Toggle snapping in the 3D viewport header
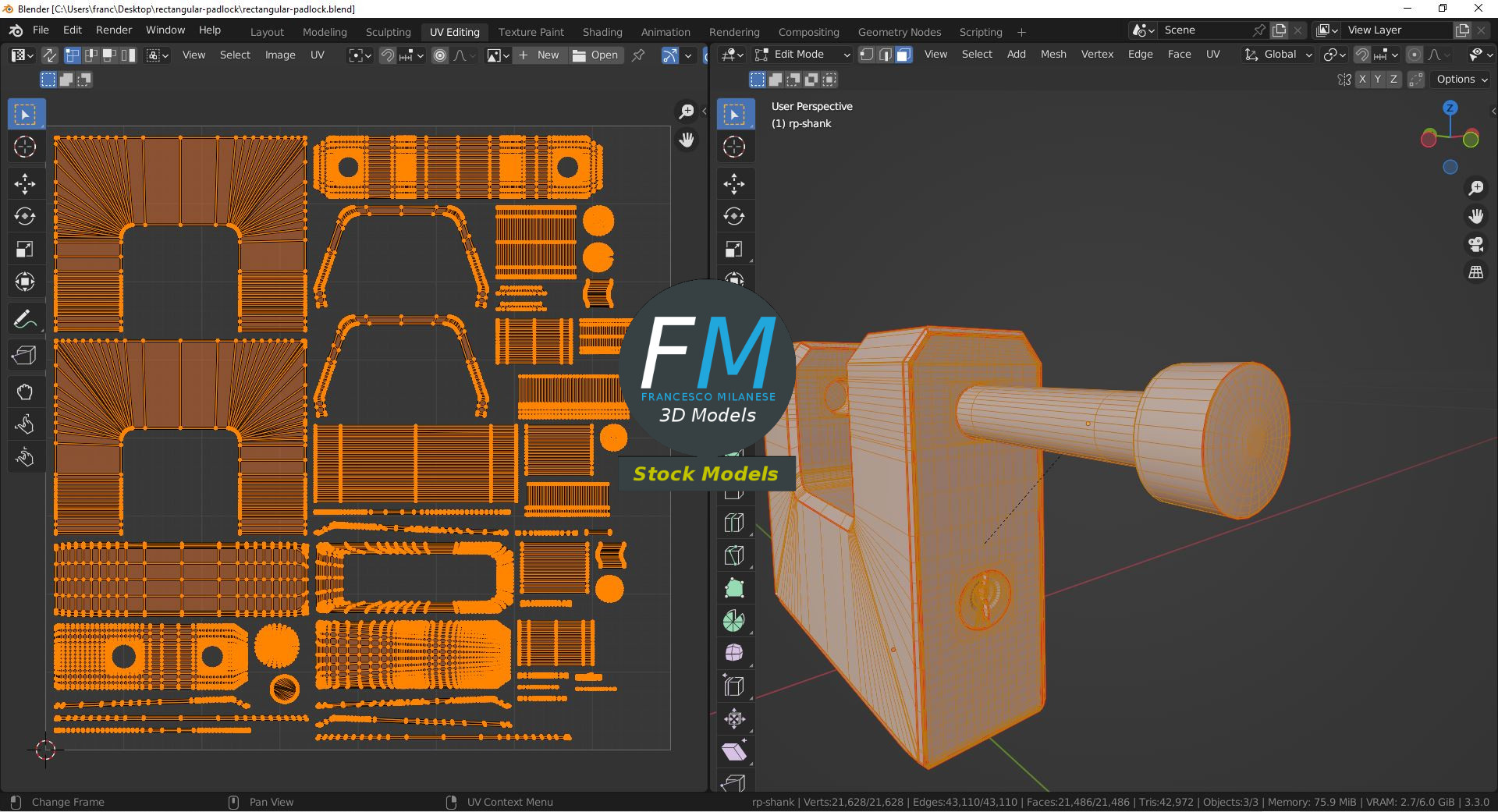The image size is (1498, 812). 1361,55
